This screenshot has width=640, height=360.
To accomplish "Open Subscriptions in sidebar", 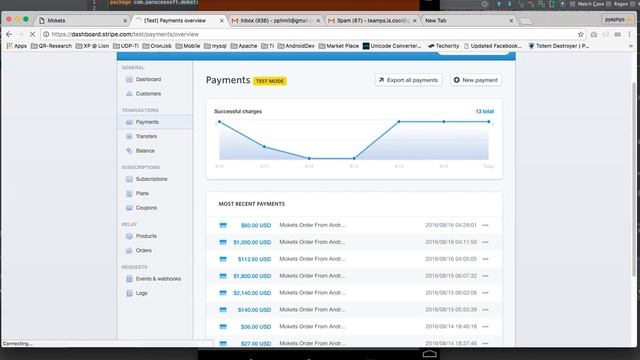I will point(147,179).
